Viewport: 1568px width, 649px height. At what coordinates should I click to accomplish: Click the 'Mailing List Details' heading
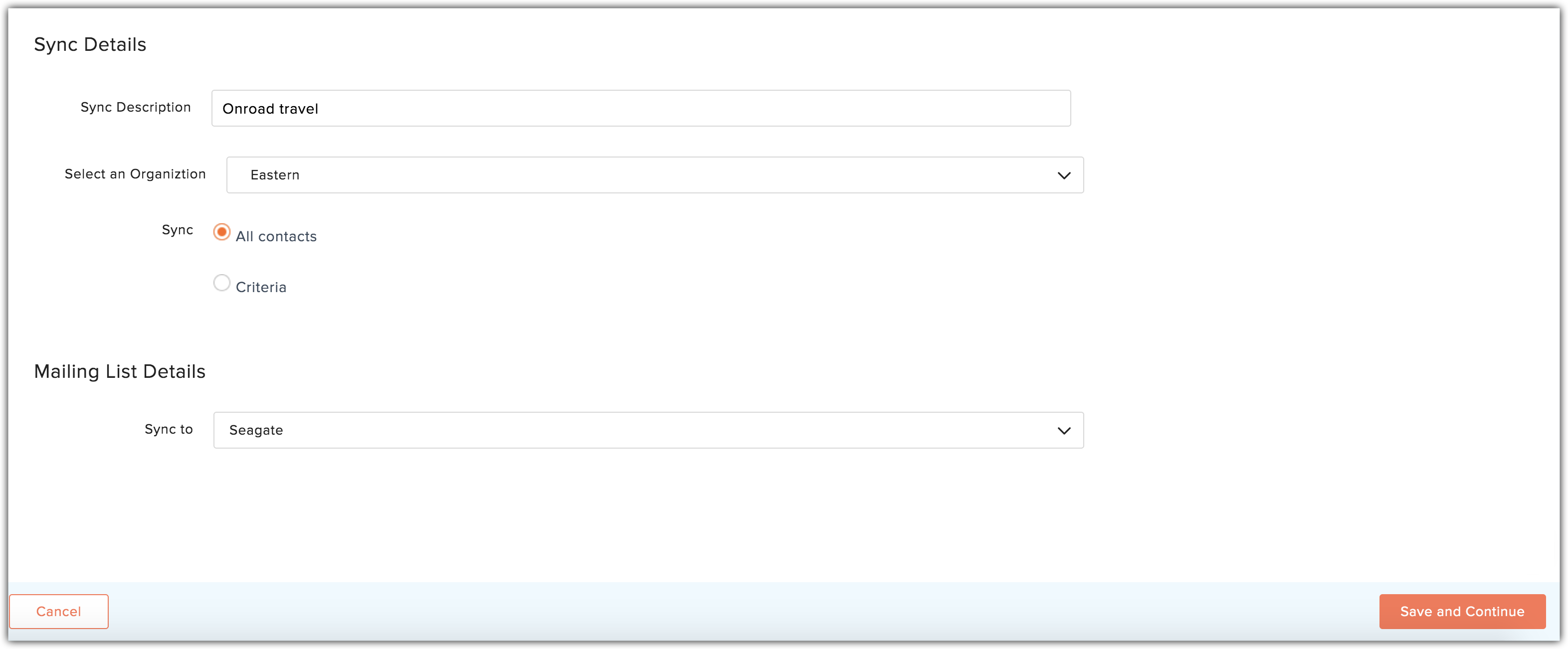(120, 372)
